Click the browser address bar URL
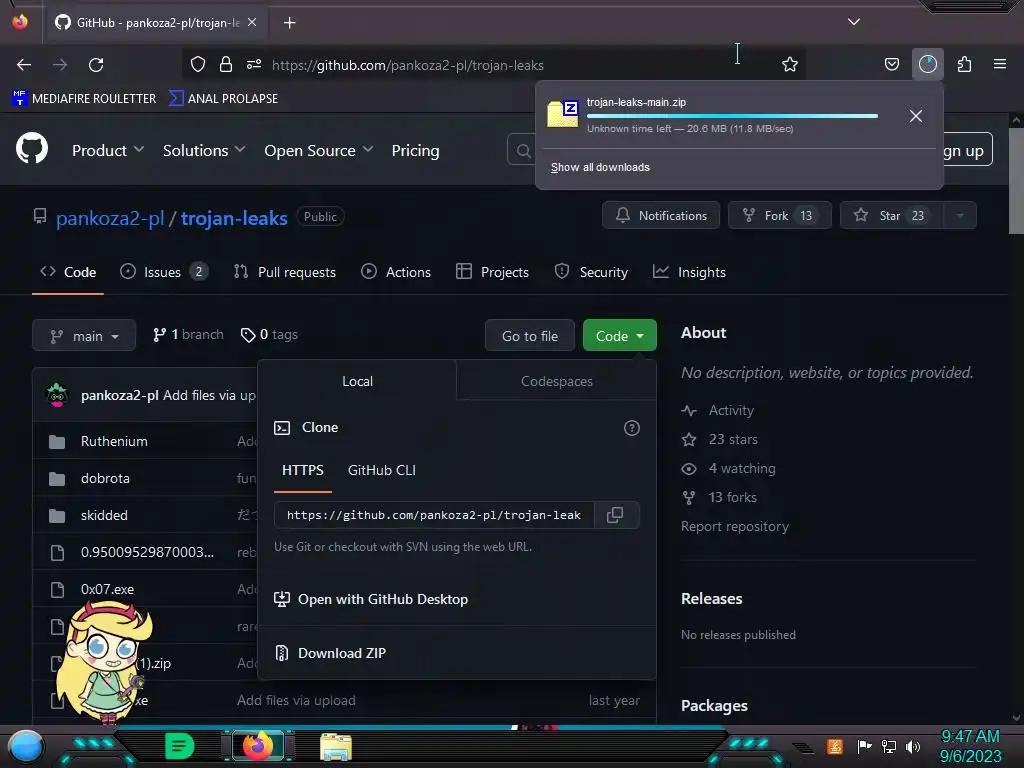Screen dimensions: 1024x768 408,65
